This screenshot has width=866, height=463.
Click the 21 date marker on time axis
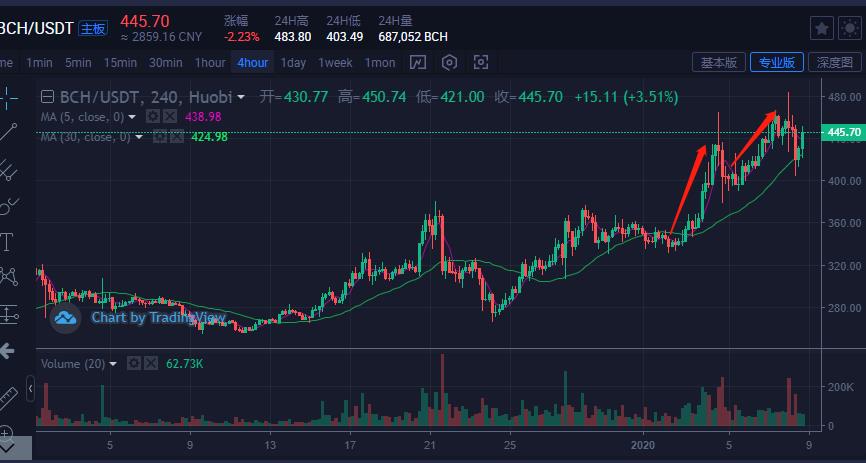tap(430, 445)
